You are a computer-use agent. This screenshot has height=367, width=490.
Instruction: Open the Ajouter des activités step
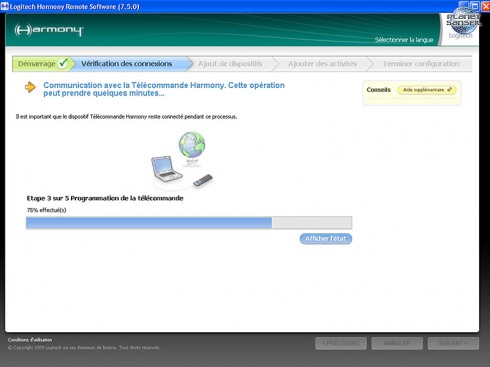[322, 64]
